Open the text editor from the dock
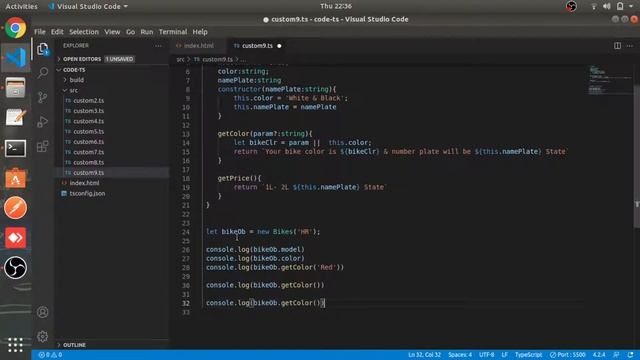Screen dimensions: 640x360 (x=16, y=118)
